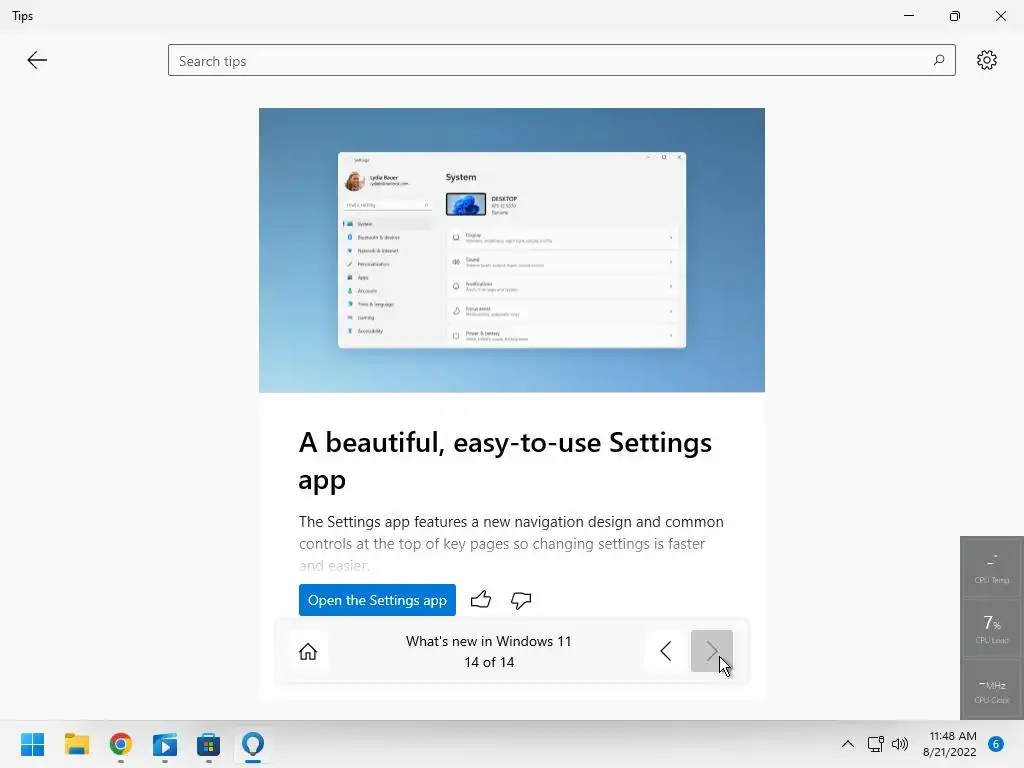Close the Tips window
This screenshot has height=768, width=1024.
[x=1000, y=16]
